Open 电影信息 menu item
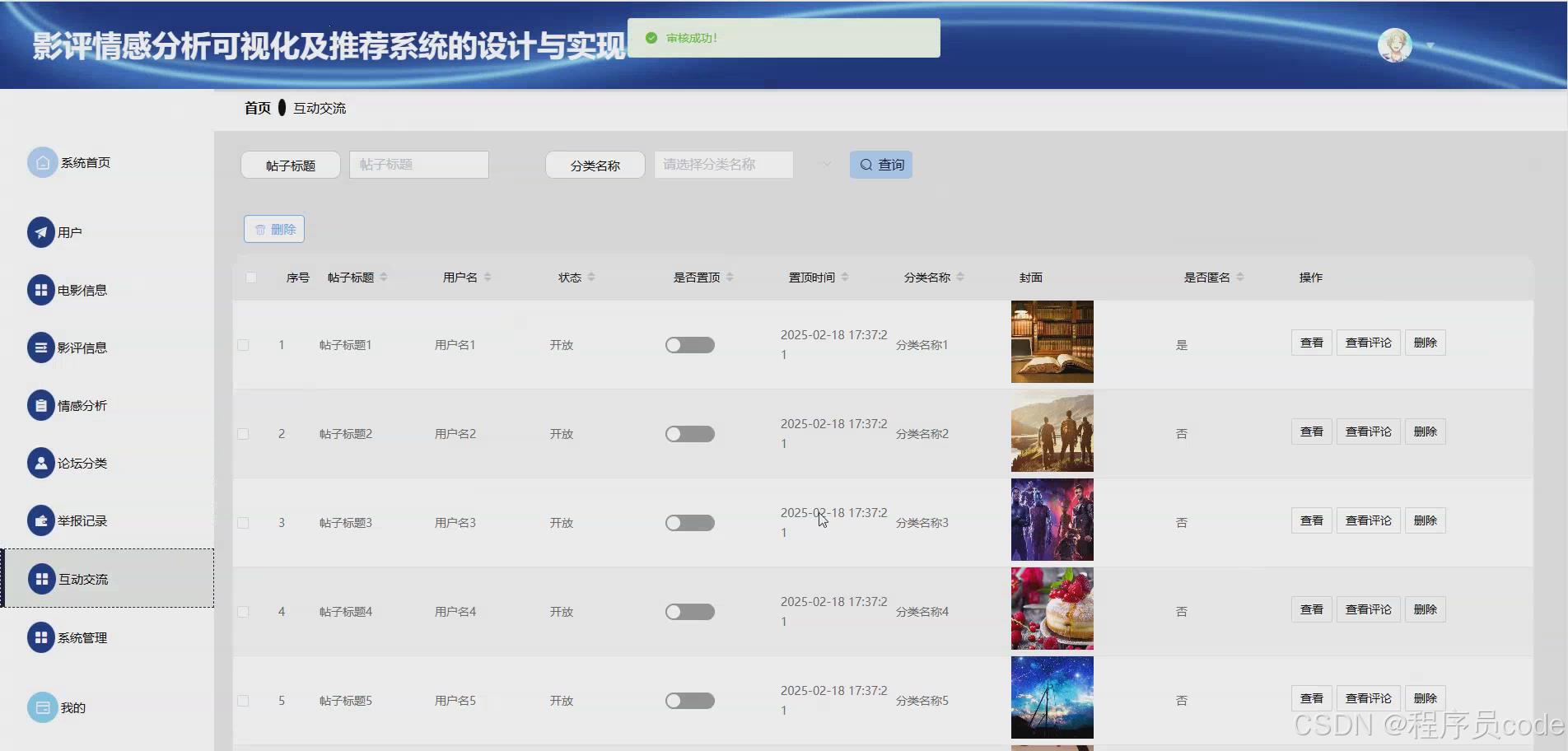 (82, 291)
